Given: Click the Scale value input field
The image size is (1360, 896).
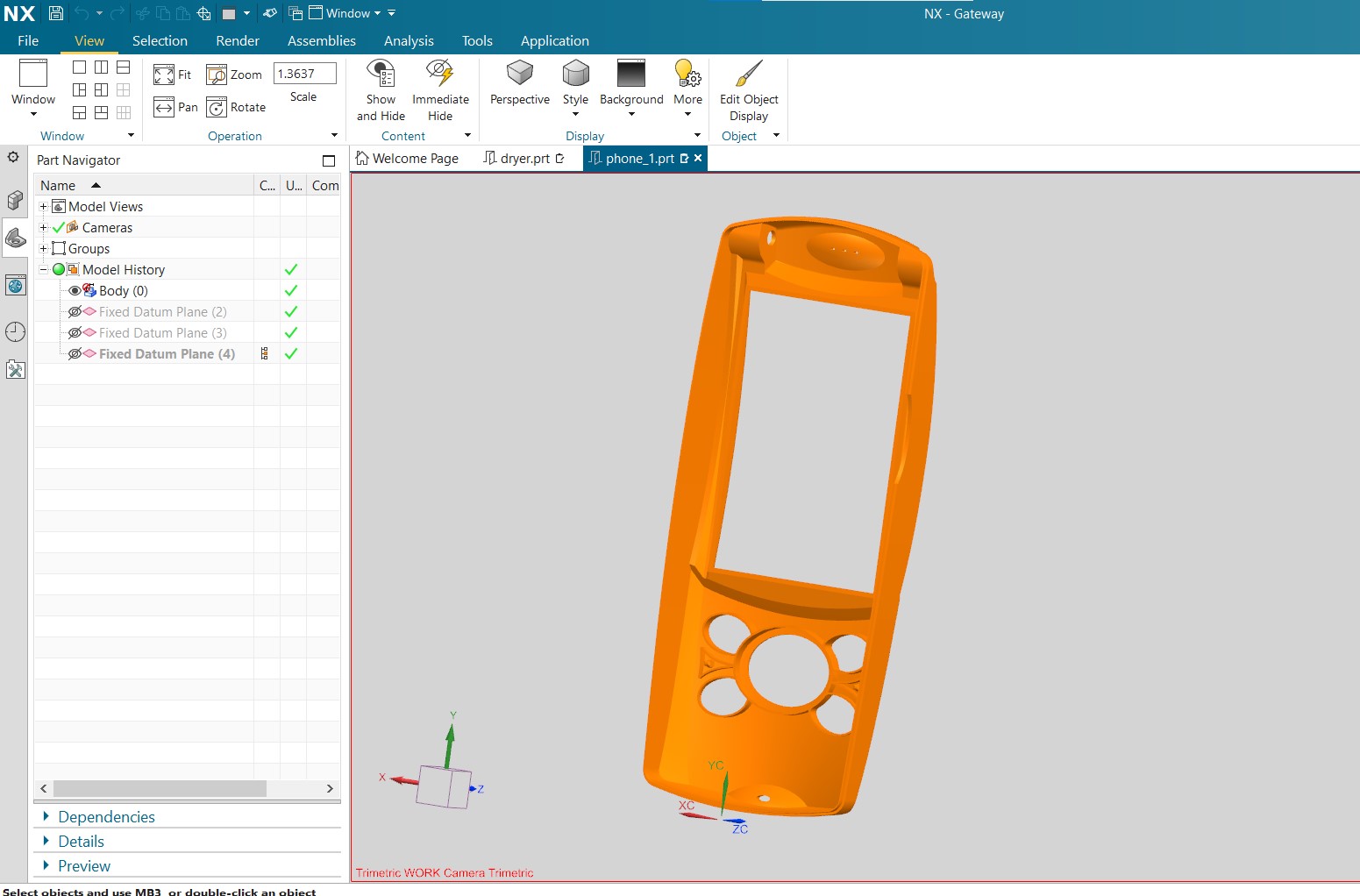Looking at the screenshot, I should click(304, 74).
